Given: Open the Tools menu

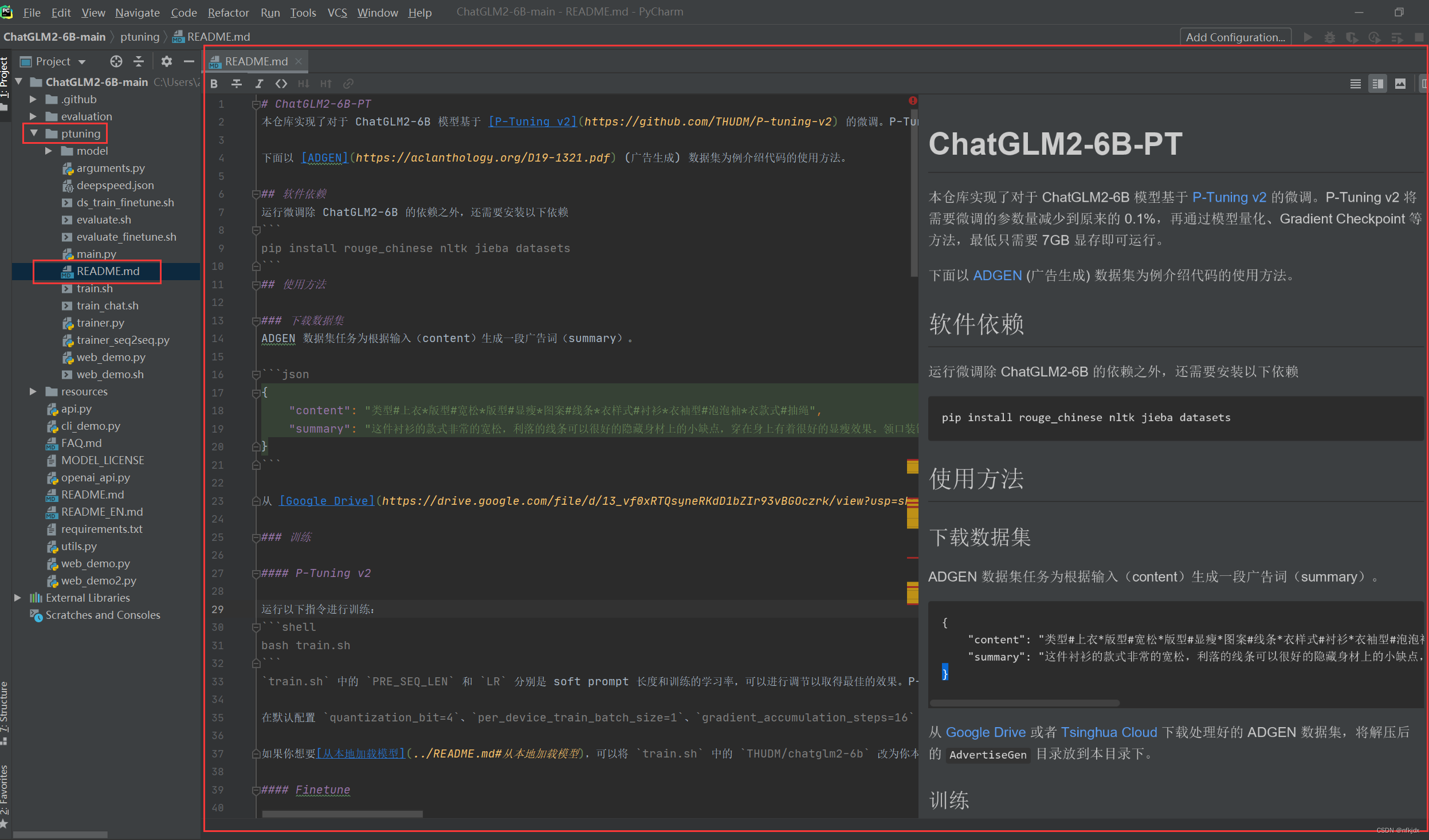Looking at the screenshot, I should [303, 12].
